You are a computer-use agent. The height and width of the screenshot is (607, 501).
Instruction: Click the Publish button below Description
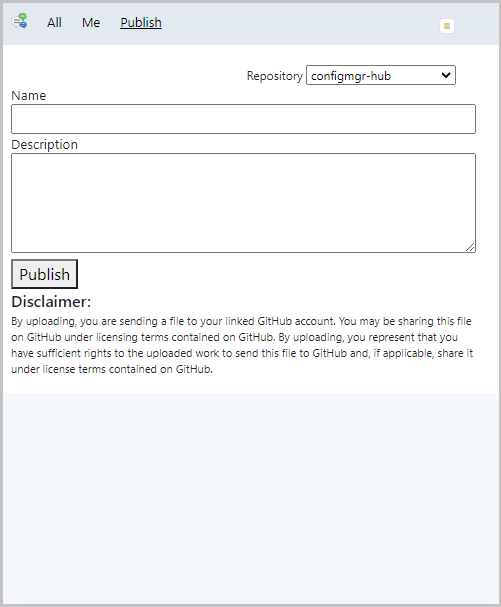45,274
